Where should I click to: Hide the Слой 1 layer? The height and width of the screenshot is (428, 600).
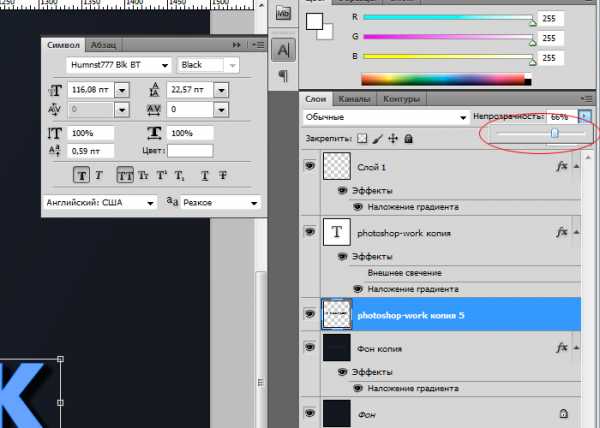(309, 167)
